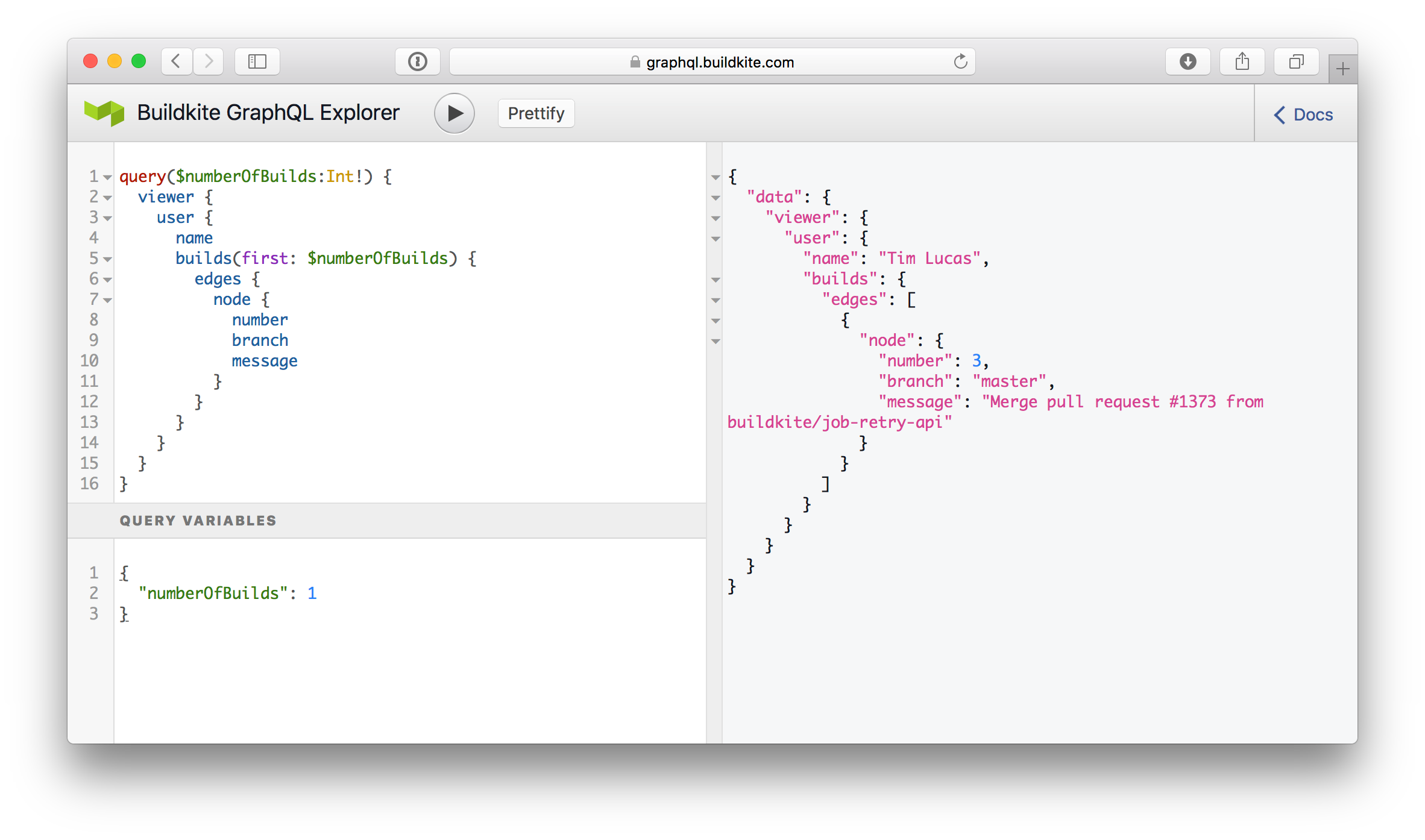Go back in Safari history
The width and height of the screenshot is (1425, 840).
(x=177, y=61)
